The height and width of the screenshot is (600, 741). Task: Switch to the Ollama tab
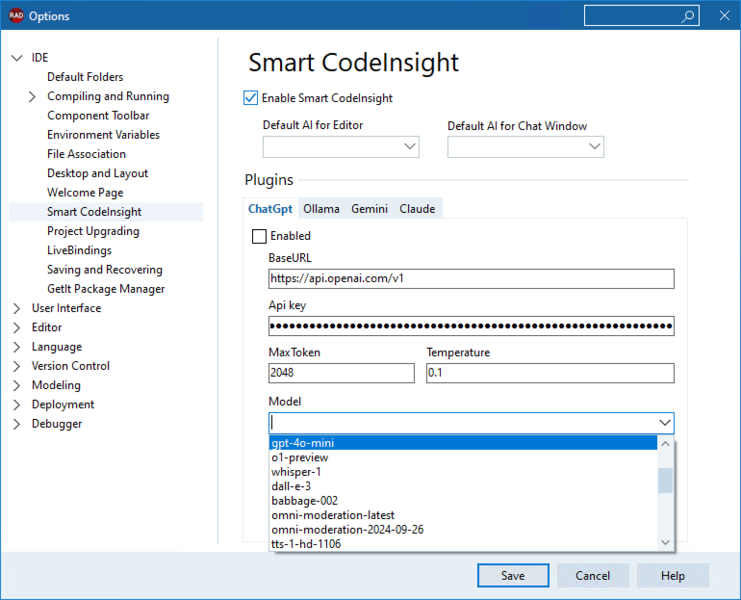click(x=321, y=209)
